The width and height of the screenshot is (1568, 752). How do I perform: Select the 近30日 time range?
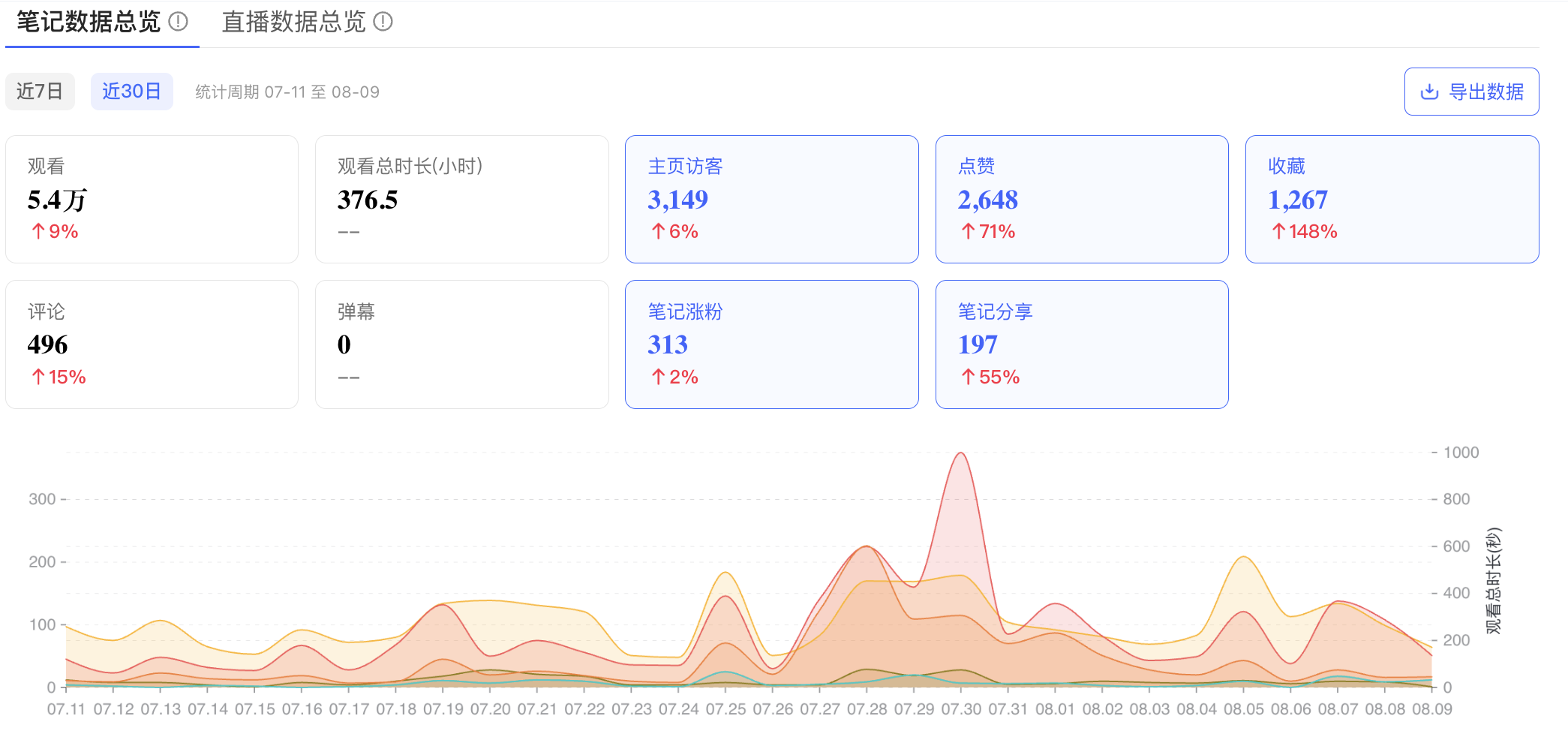pyautogui.click(x=132, y=92)
